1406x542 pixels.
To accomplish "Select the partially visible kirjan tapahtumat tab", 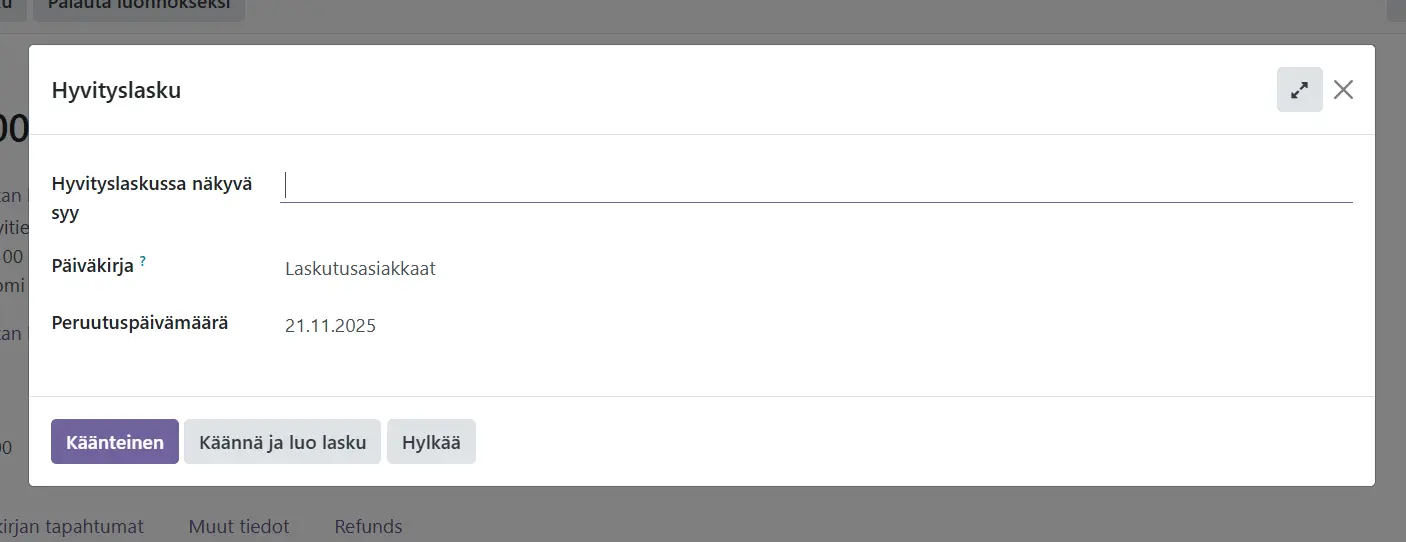I will pos(72,526).
